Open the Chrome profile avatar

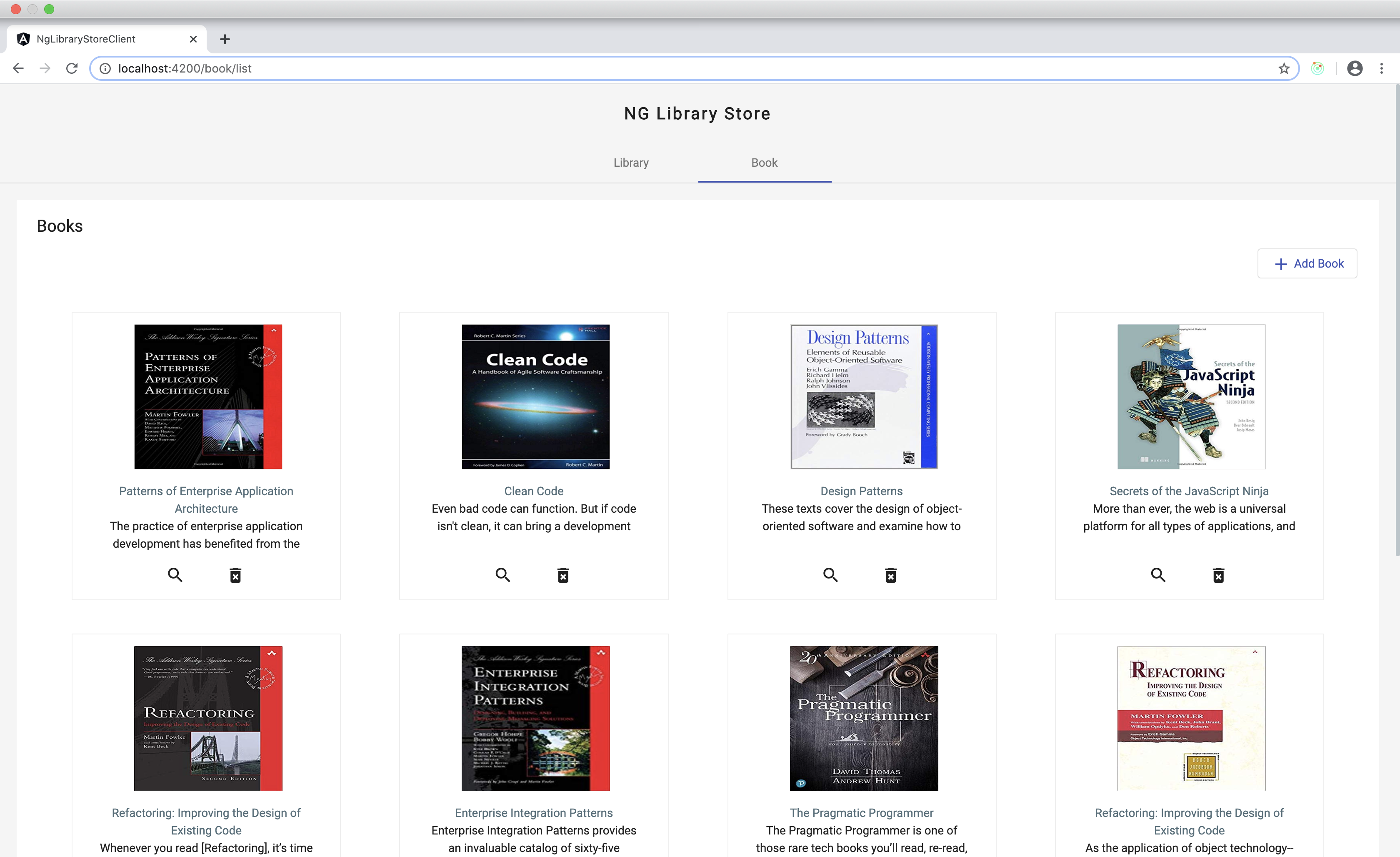[1355, 69]
